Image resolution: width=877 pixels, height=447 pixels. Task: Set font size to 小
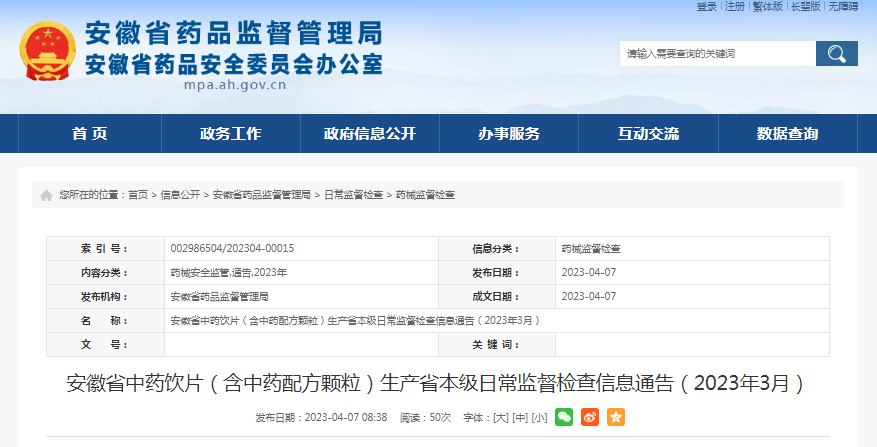click(539, 417)
